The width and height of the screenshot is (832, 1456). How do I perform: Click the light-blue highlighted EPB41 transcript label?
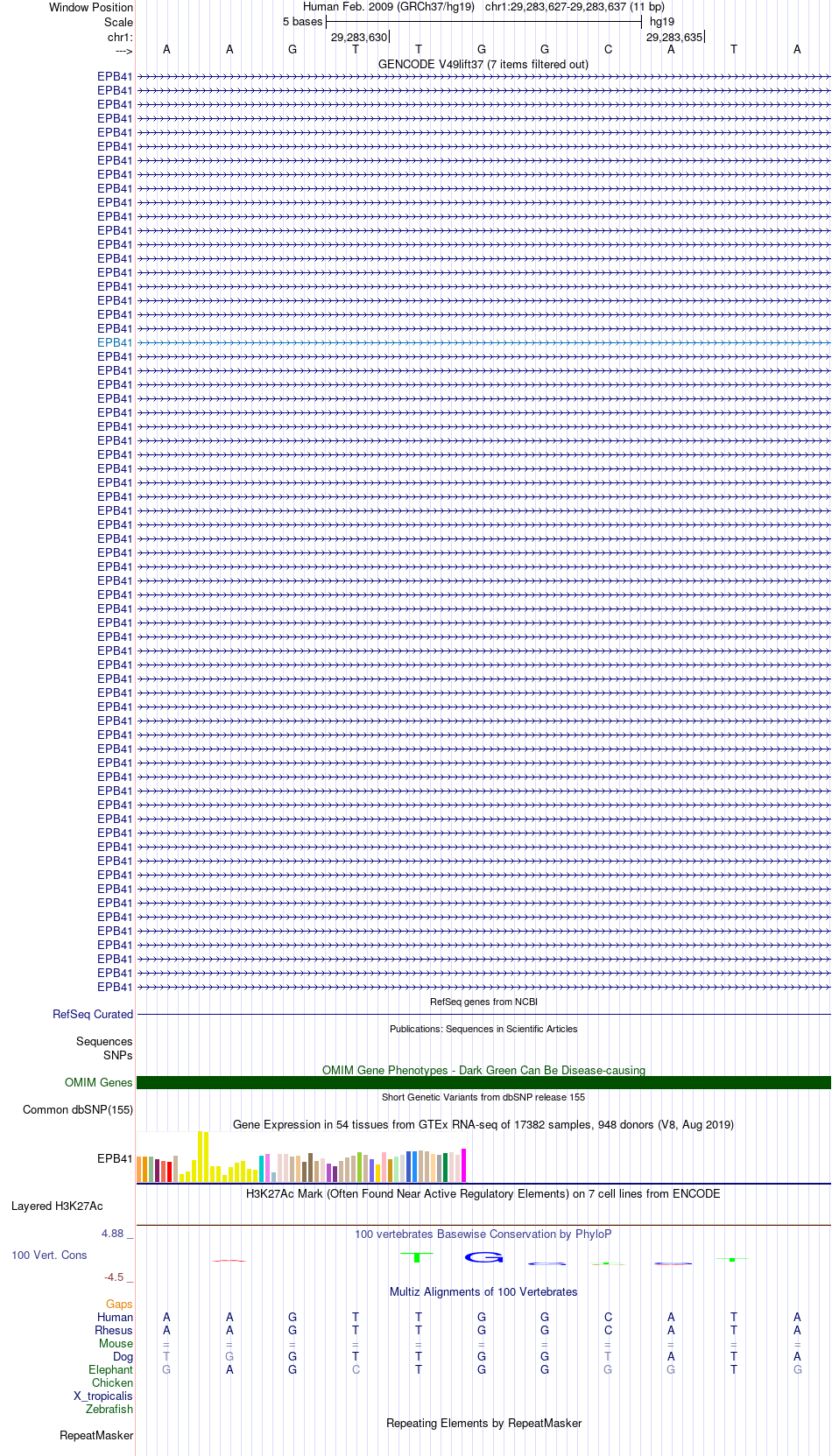point(115,343)
